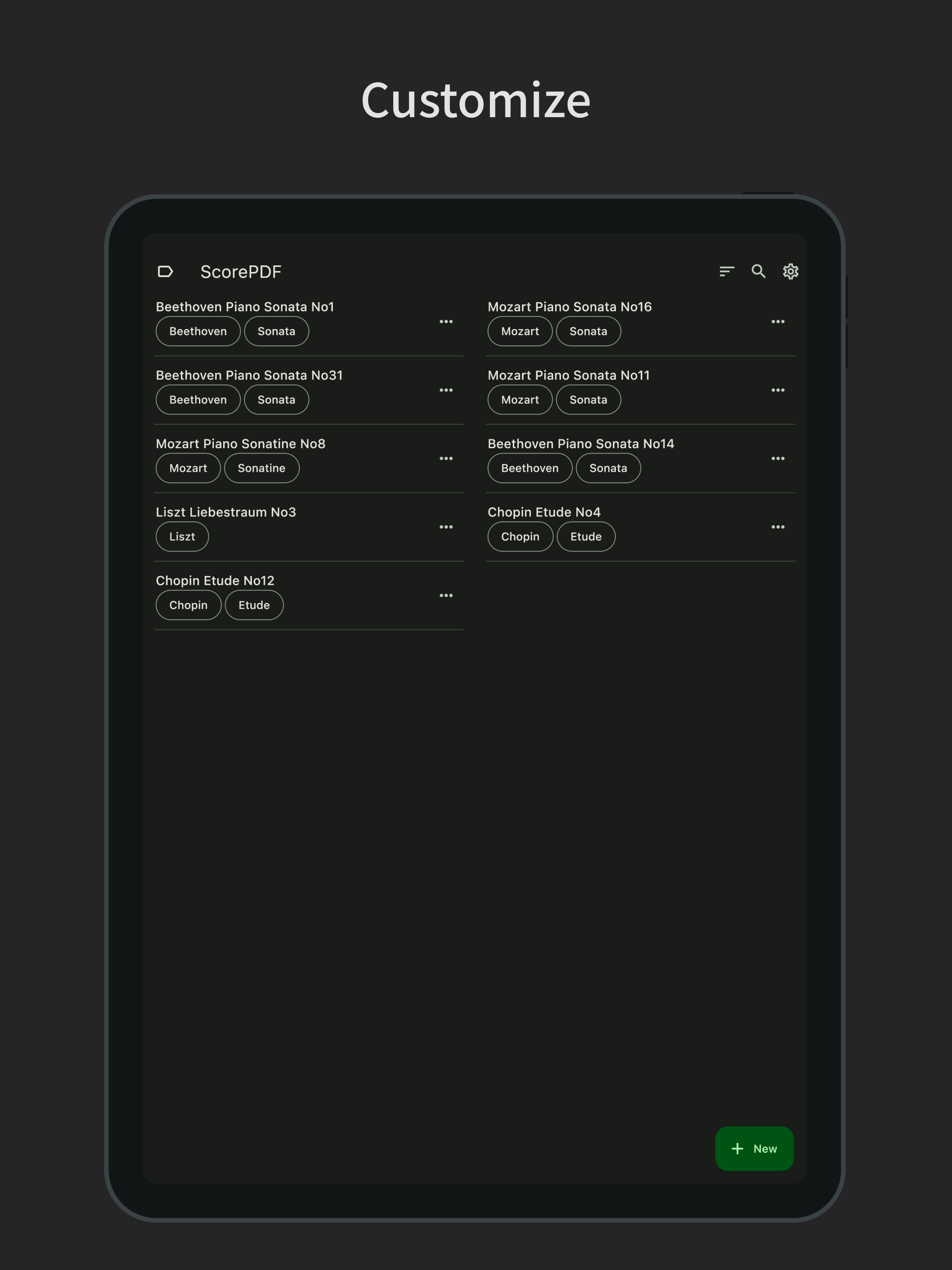Show overflow menu for Mozart Piano Sonatine No8
Screen dimensions: 952x1270
[446, 459]
